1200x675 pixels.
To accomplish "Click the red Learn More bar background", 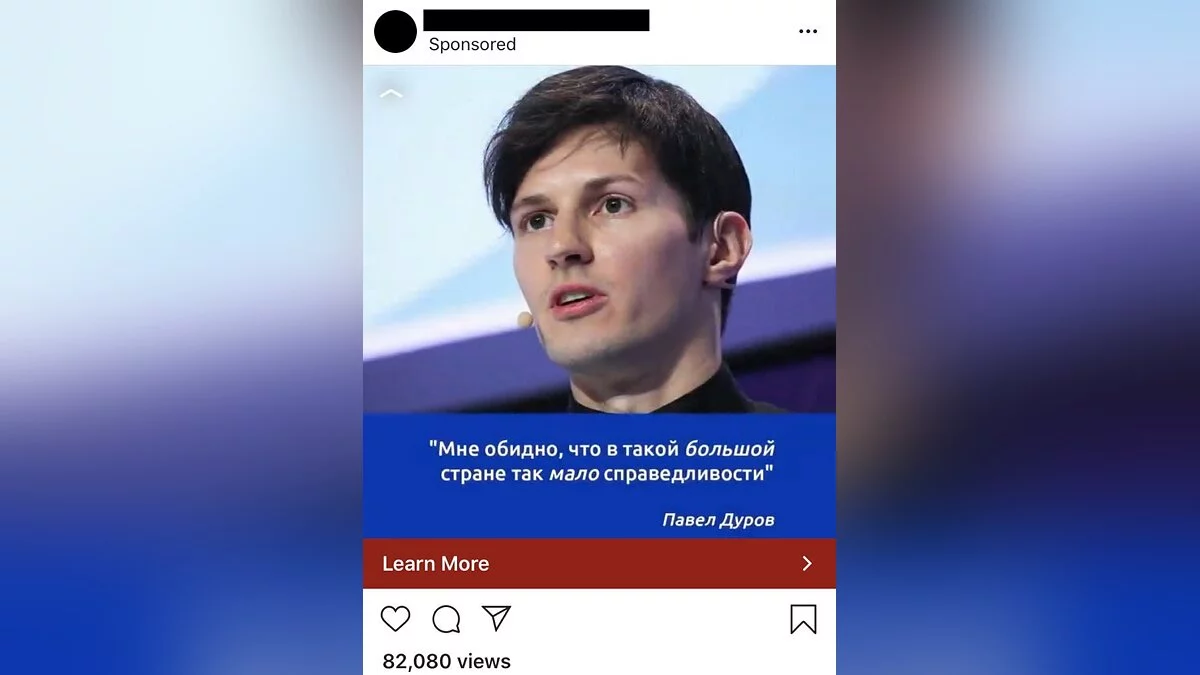I will click(x=599, y=564).
